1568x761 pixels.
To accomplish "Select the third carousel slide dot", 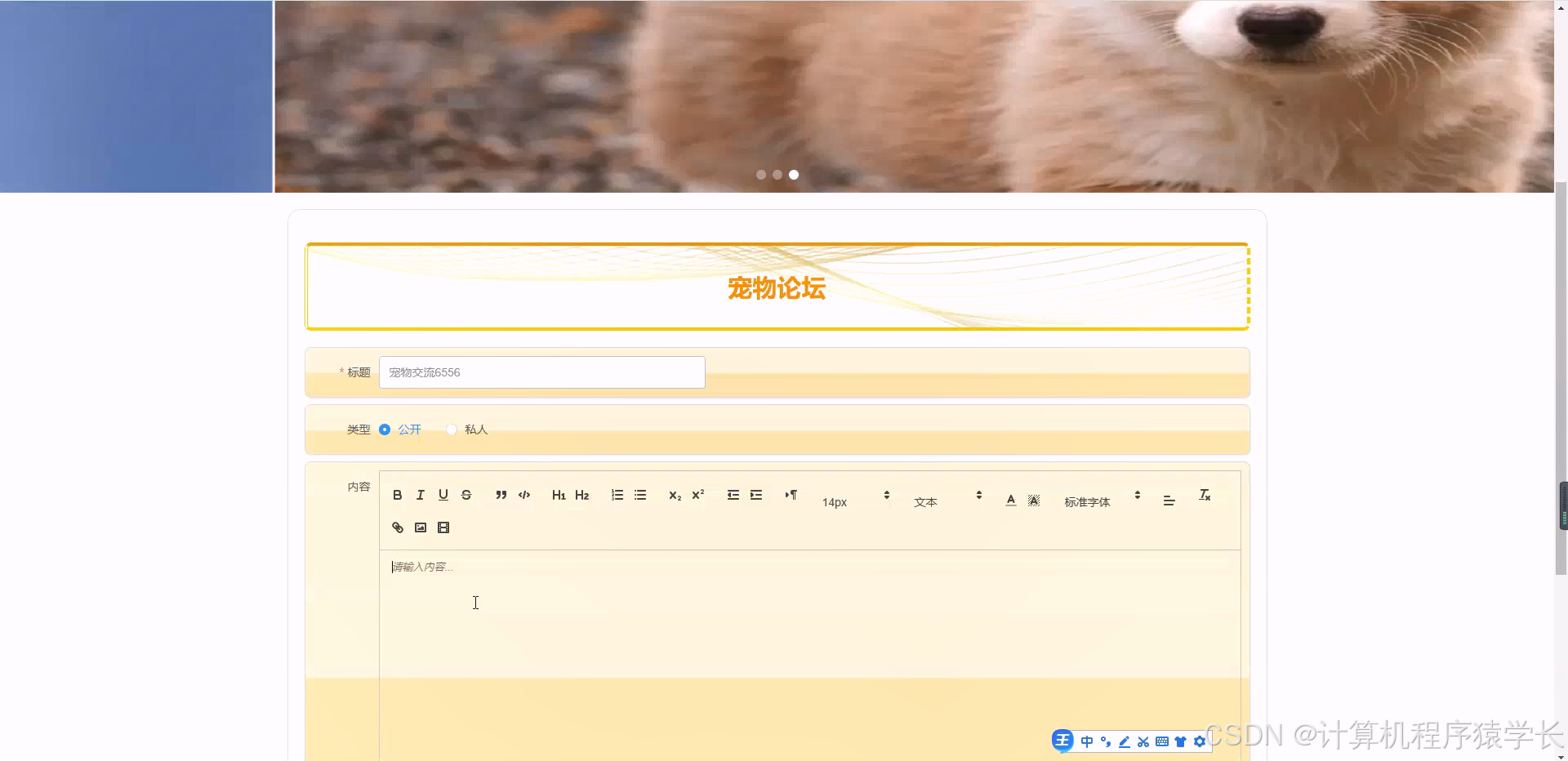I will [x=794, y=175].
